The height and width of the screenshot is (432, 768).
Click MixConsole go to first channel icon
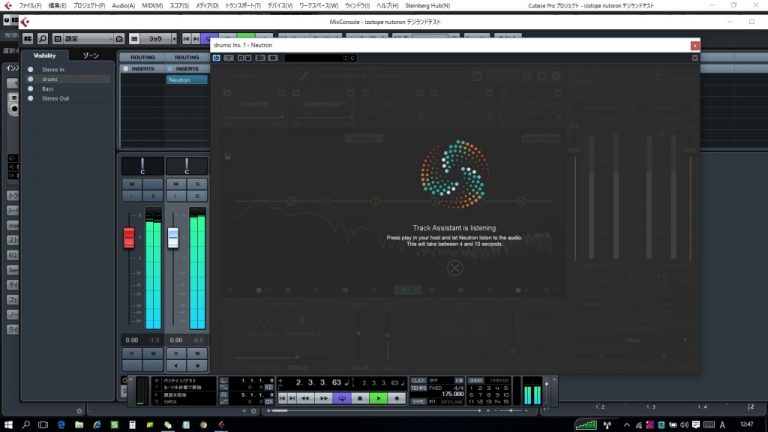coord(186,38)
